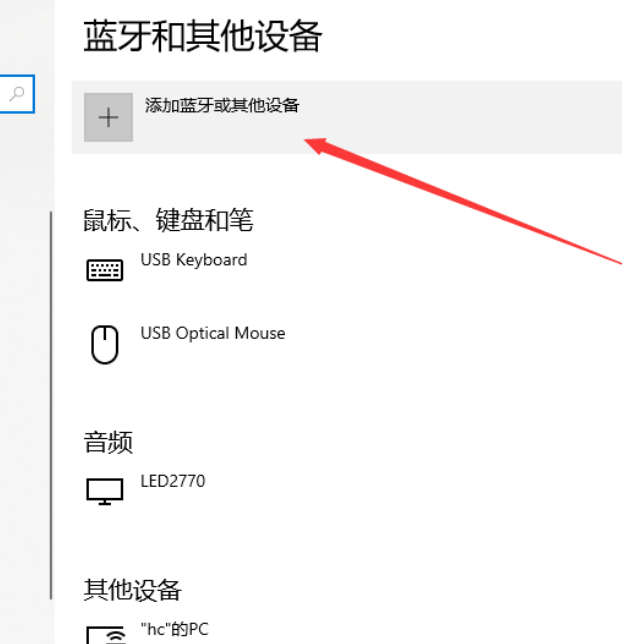Focus the settings search box
Screen dimensions: 622x644
(8, 94)
